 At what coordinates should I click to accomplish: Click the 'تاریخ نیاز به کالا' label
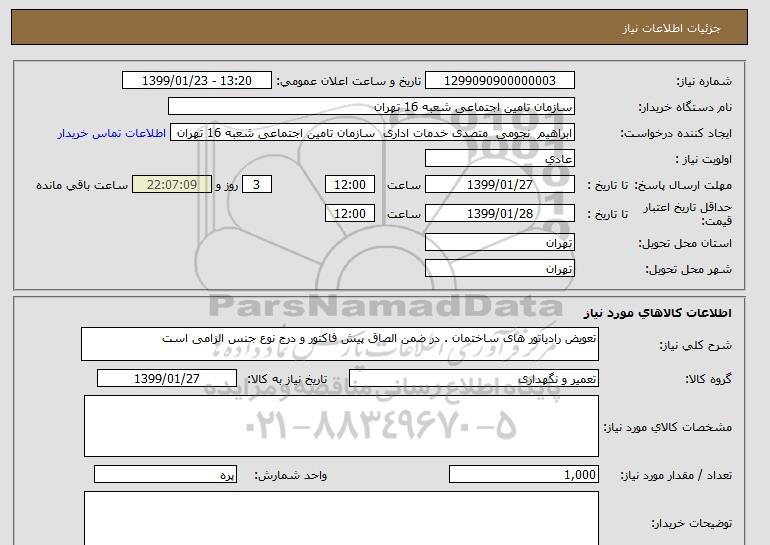coord(287,379)
